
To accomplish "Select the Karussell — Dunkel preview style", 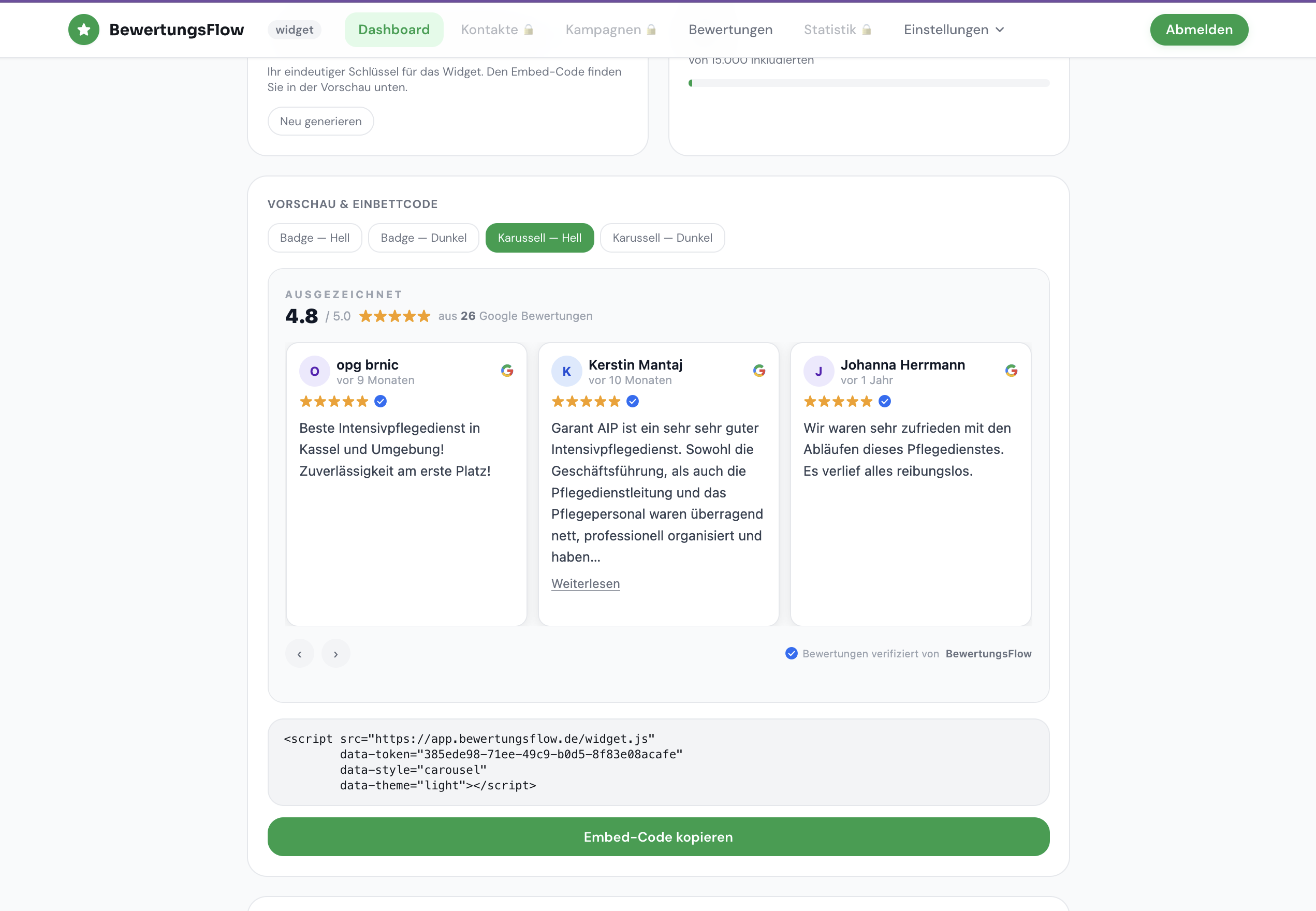I will (x=662, y=238).
